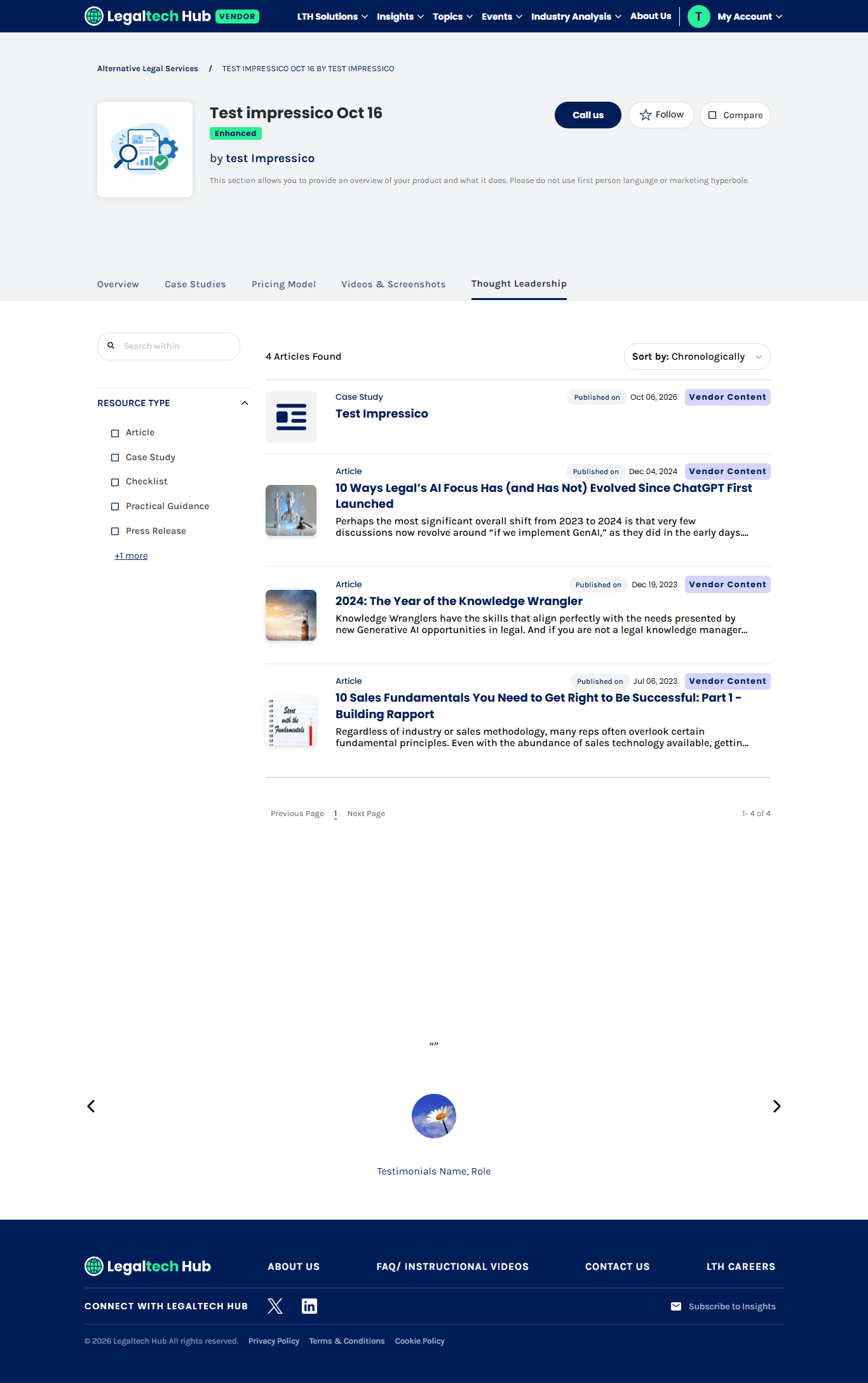Click the envelope icon beside Subscribe to Insights

676,1306
